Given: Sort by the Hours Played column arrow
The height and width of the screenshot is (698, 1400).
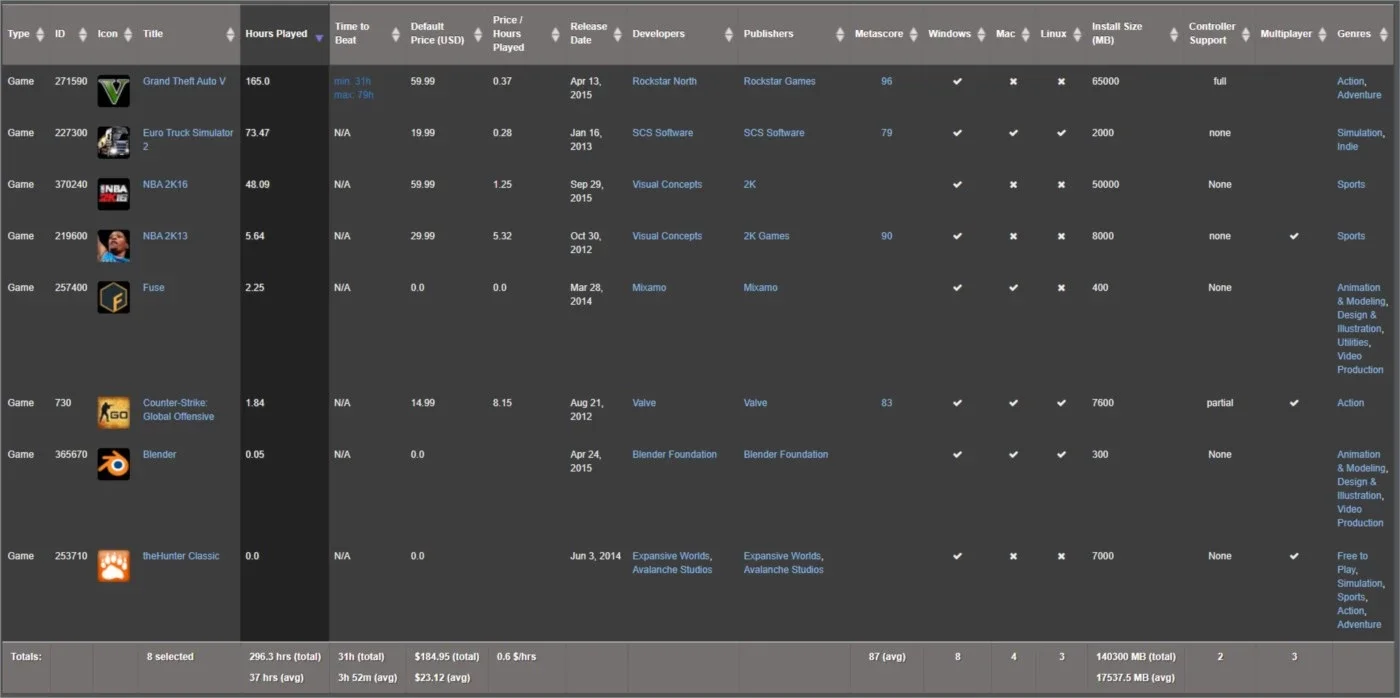Looking at the screenshot, I should click(319, 38).
